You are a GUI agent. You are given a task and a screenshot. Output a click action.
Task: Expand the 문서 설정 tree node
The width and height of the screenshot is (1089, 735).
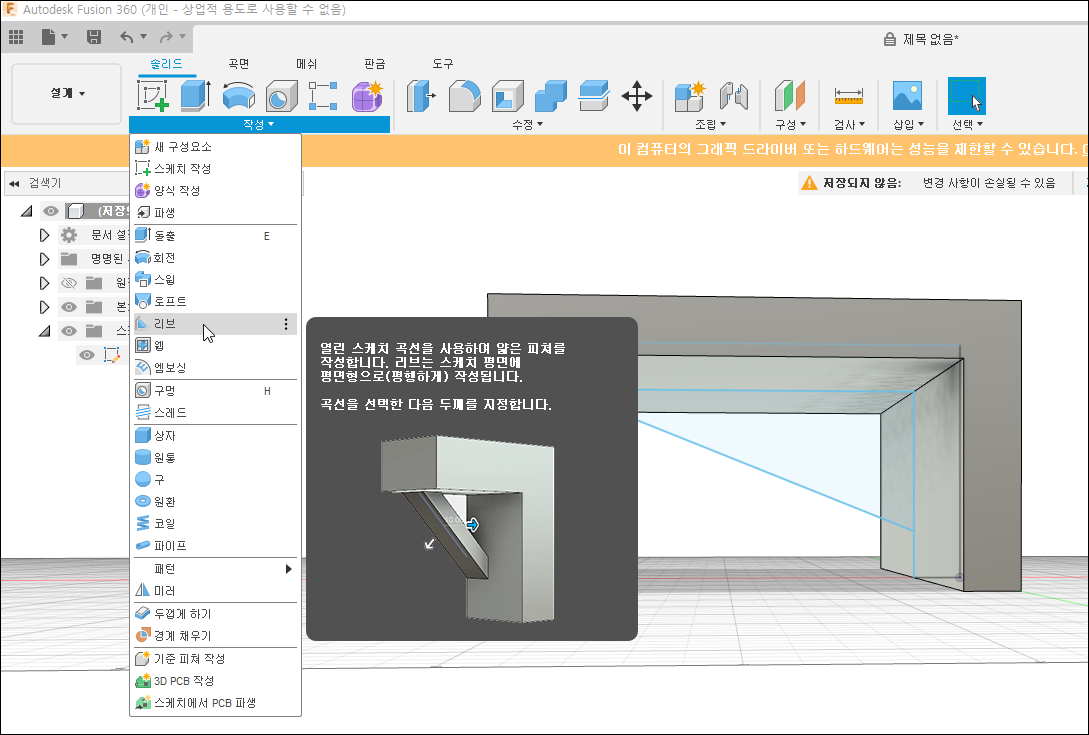tap(44, 236)
